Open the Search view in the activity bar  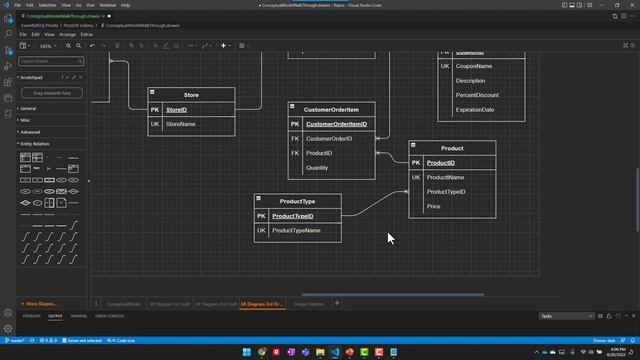pos(8,34)
